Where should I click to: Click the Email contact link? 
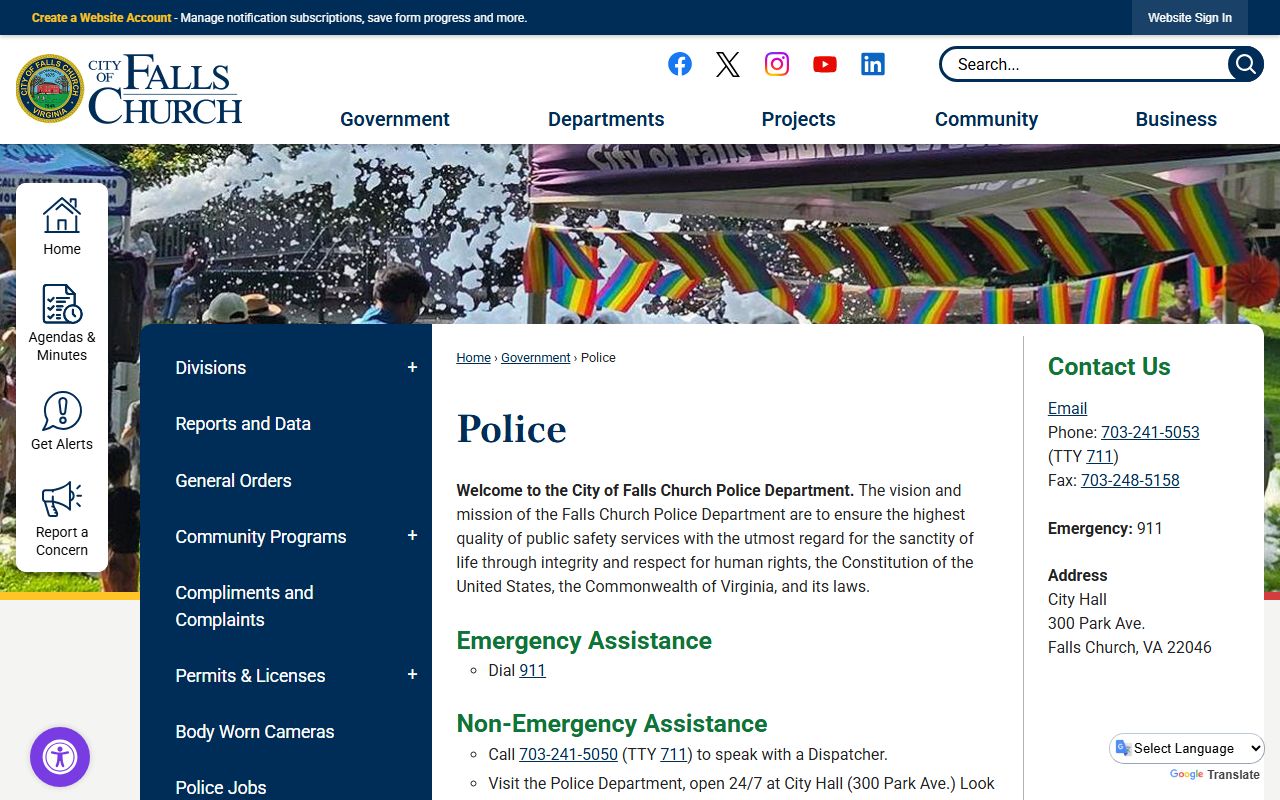click(1067, 408)
